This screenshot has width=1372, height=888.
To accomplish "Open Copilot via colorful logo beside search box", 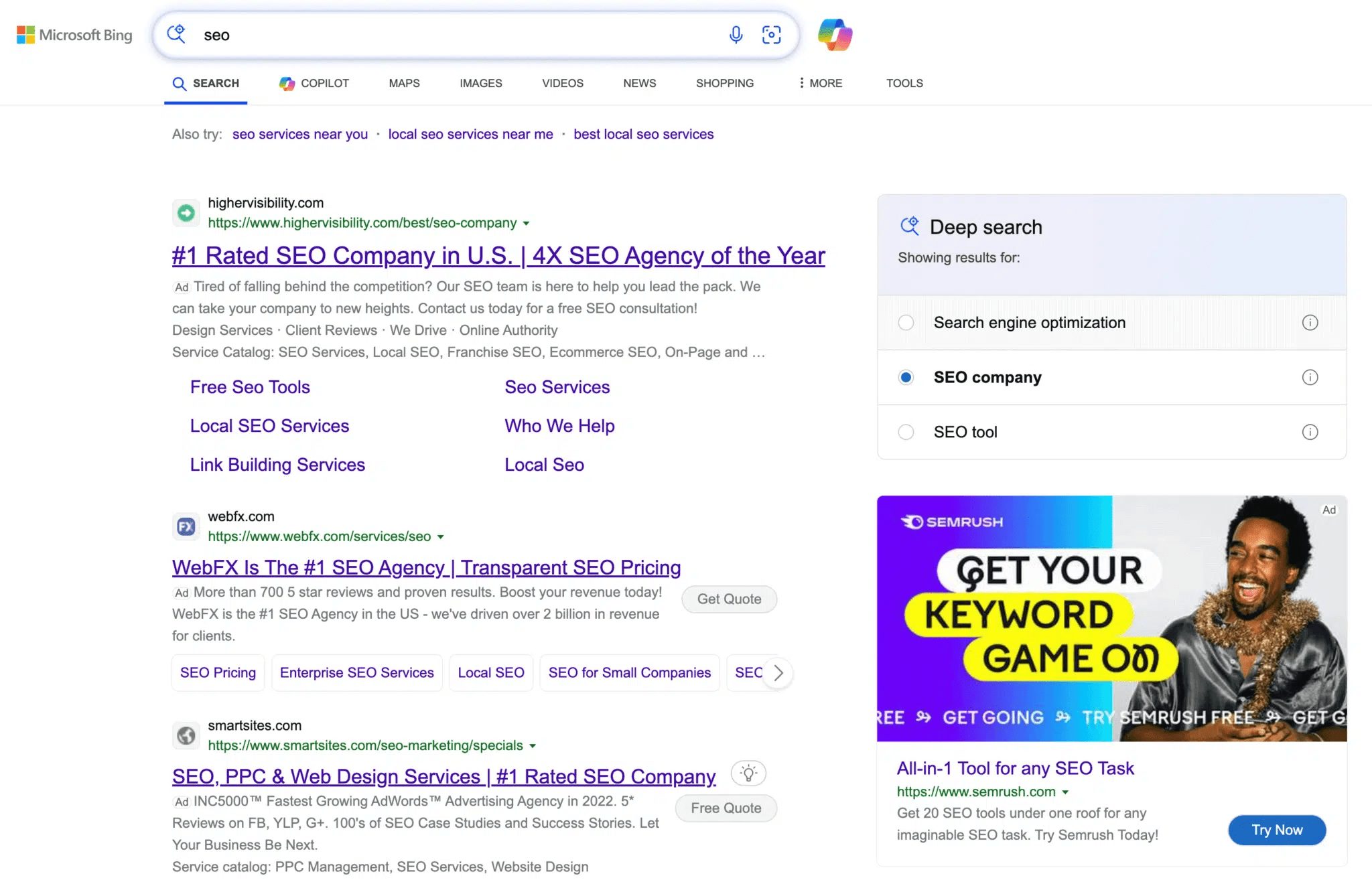I will 835,35.
